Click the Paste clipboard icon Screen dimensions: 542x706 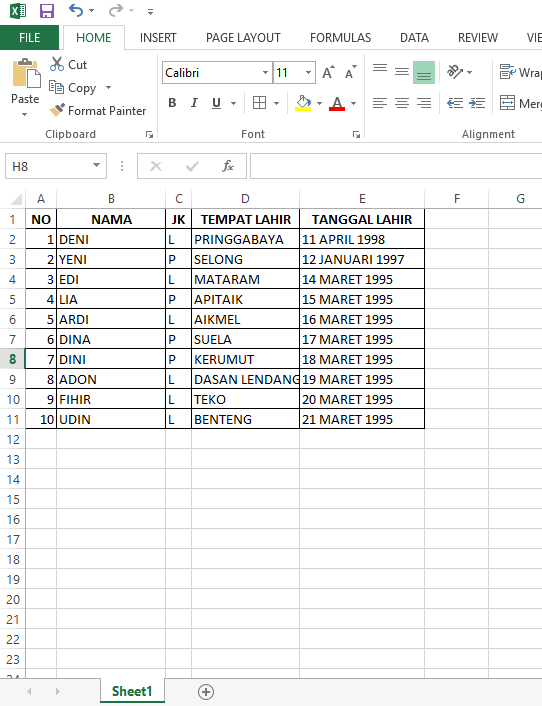click(x=26, y=73)
